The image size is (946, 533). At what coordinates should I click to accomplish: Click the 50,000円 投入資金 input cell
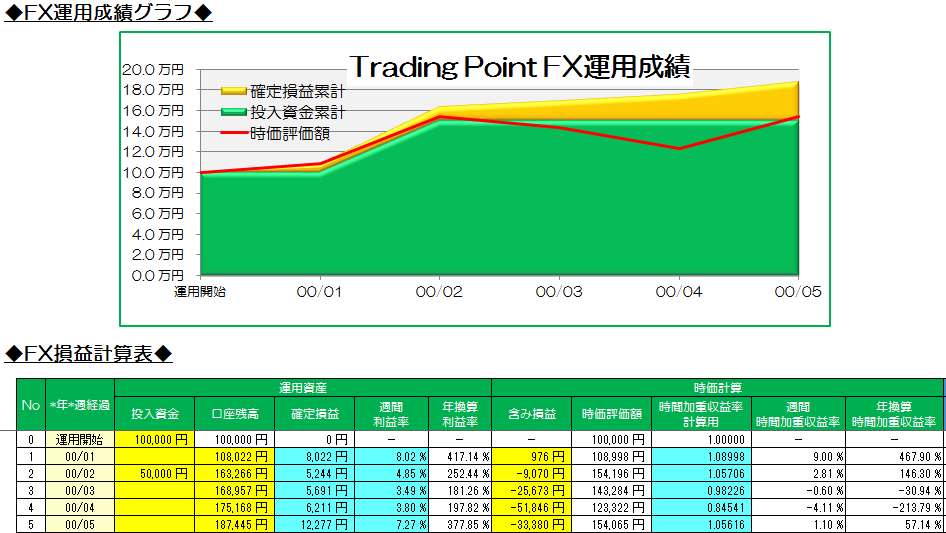[154, 473]
